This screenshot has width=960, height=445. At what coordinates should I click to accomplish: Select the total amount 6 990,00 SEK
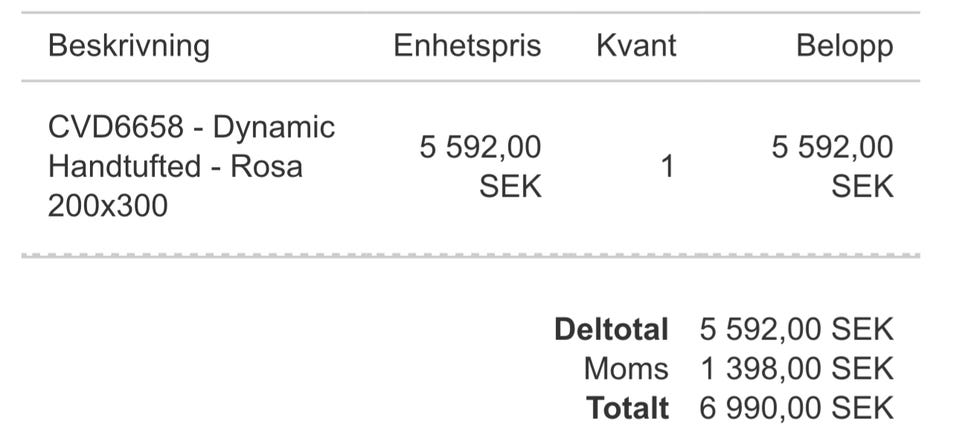[x=796, y=408]
